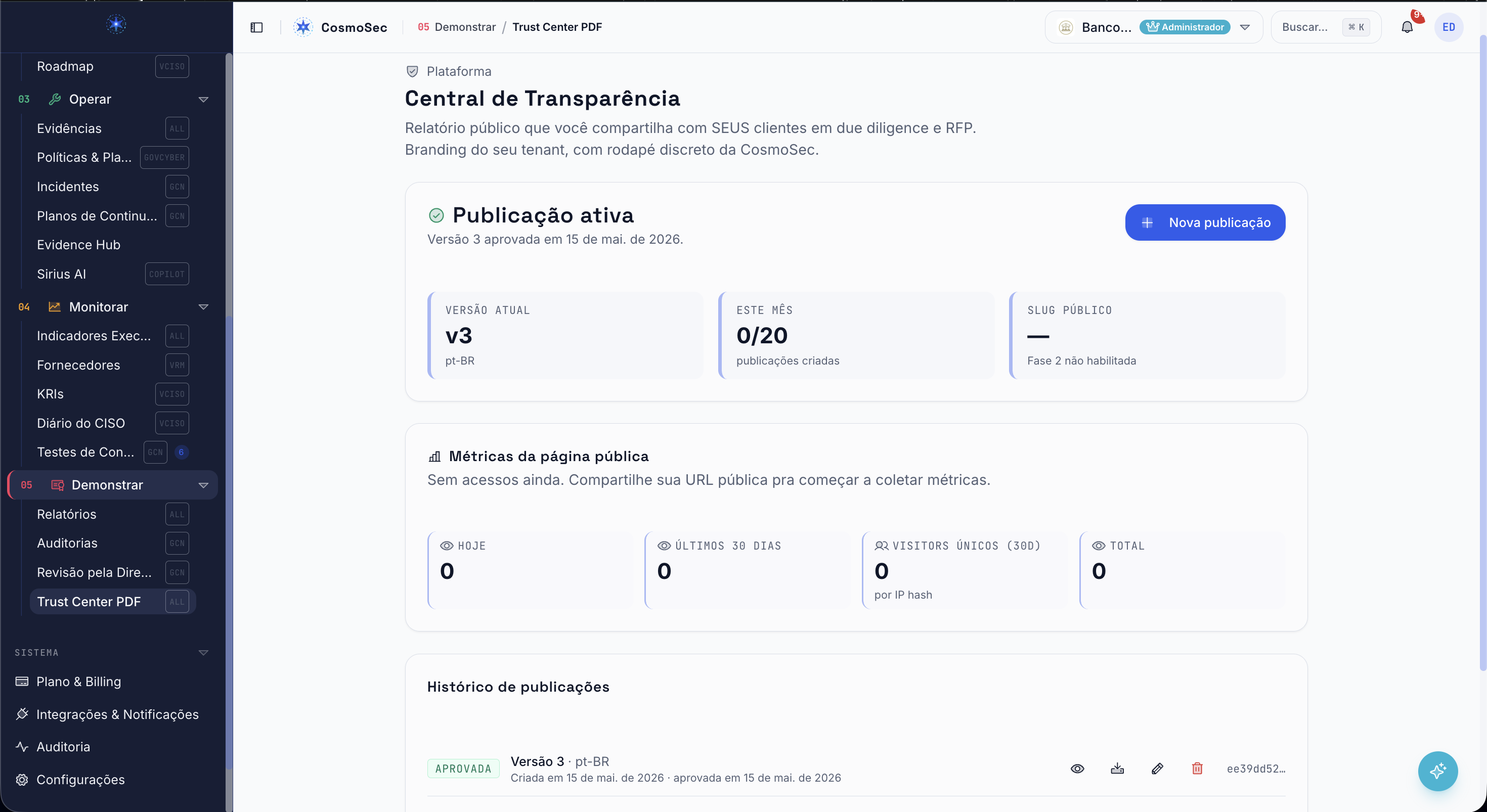Open Integrações & Notificações
Viewport: 1487px width, 812px height.
(x=117, y=714)
